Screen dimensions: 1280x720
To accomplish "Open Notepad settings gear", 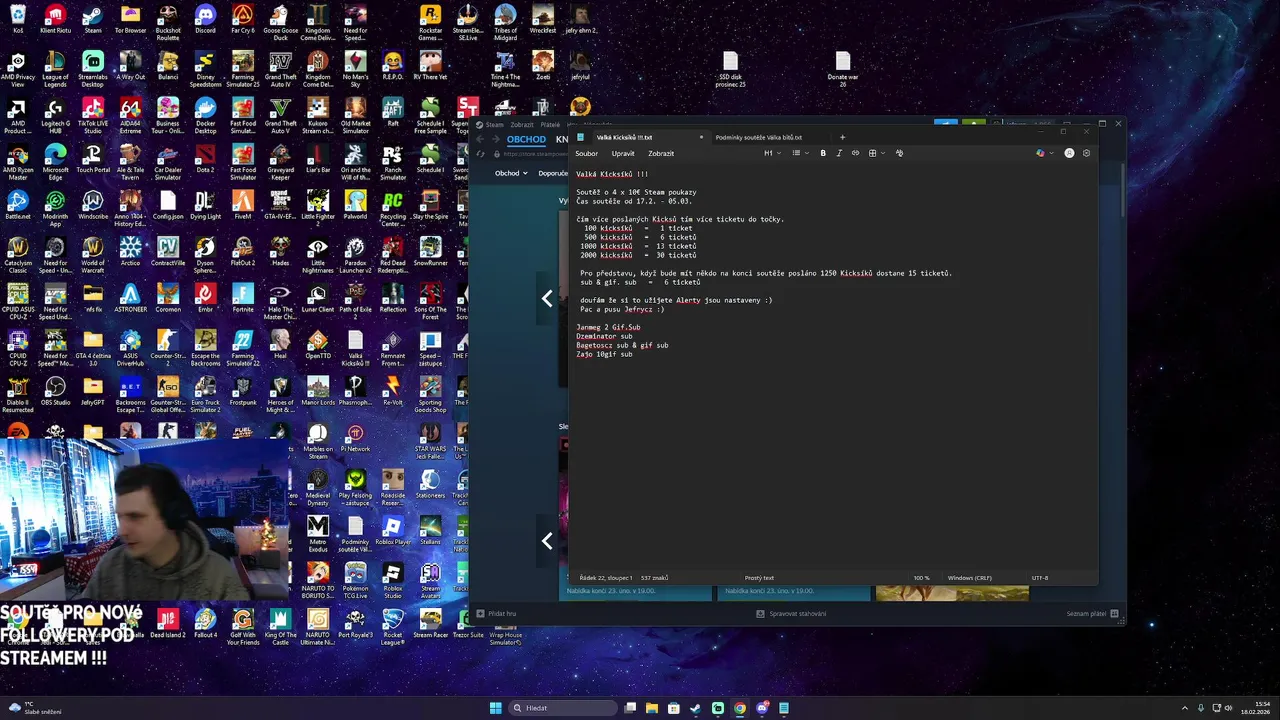I will [1086, 153].
